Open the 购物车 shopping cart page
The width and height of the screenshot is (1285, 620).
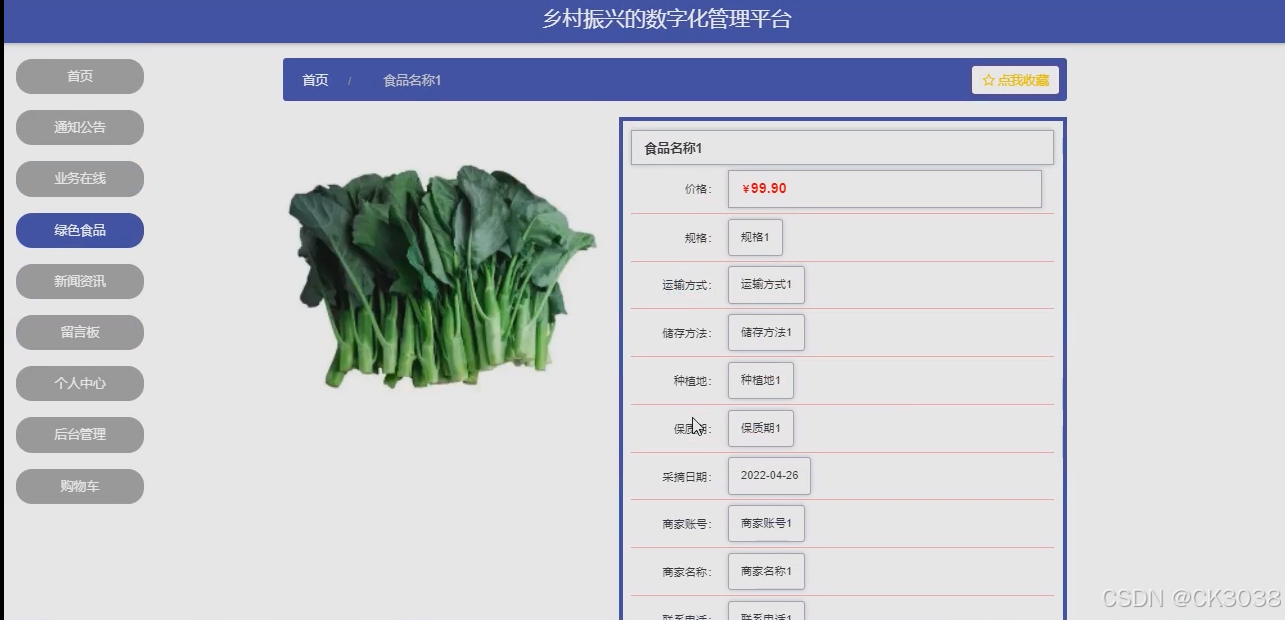tap(79, 486)
